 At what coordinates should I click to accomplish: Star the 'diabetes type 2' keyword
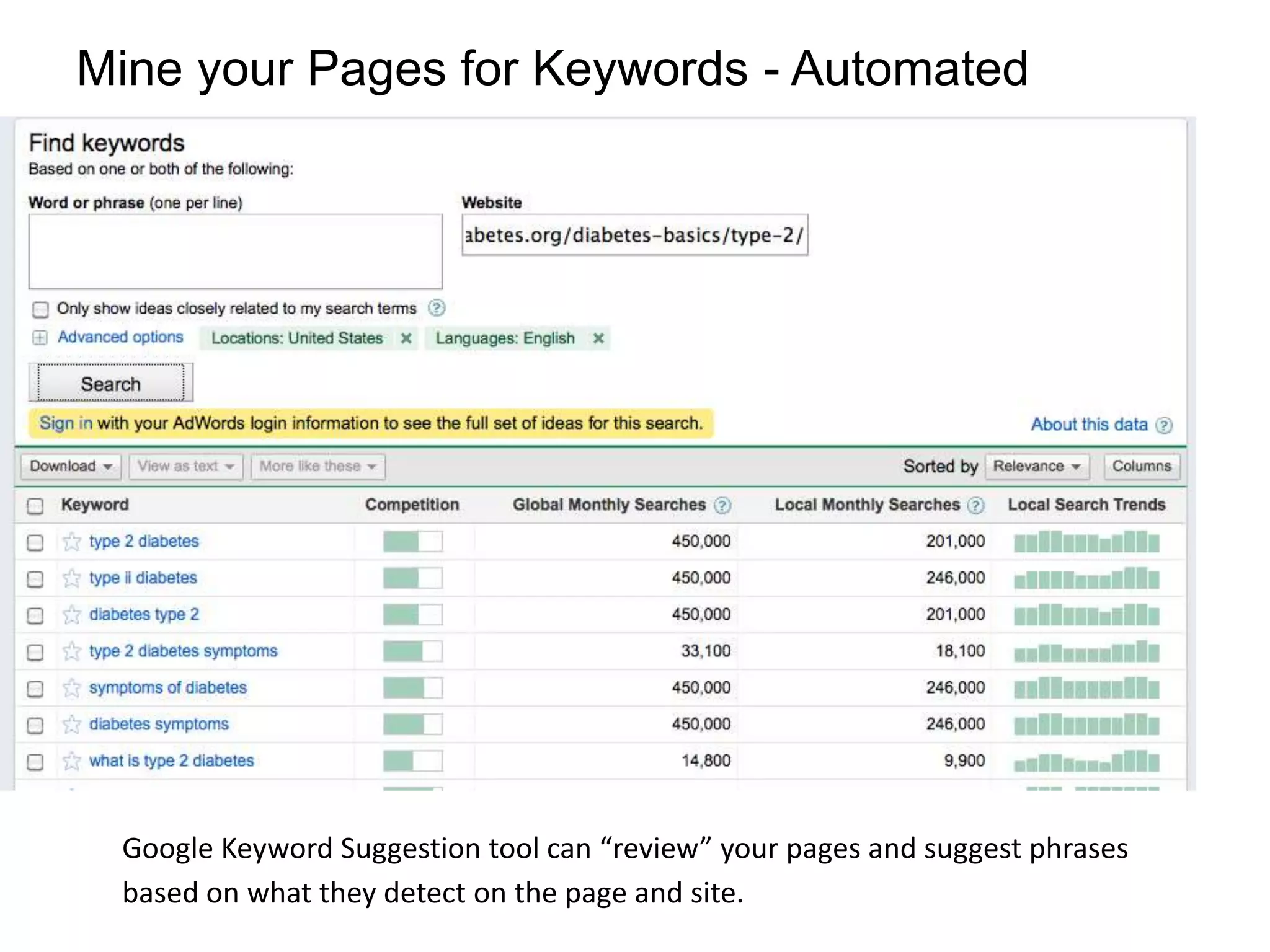pyautogui.click(x=72, y=615)
